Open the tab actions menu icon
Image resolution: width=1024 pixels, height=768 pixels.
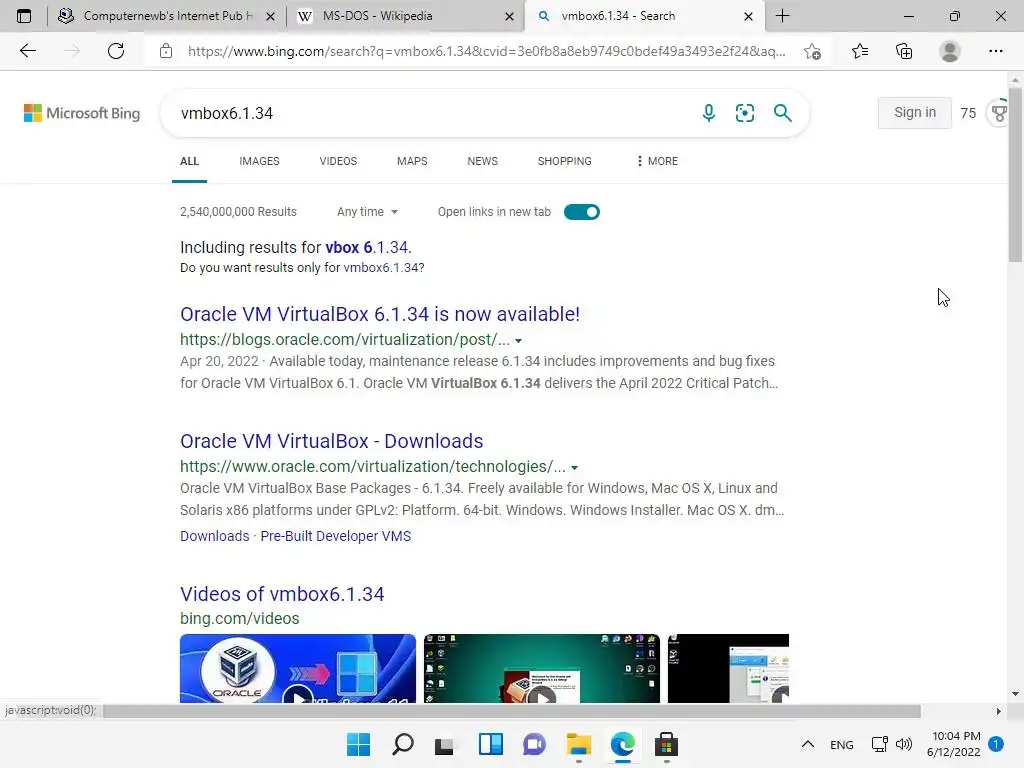click(x=24, y=16)
